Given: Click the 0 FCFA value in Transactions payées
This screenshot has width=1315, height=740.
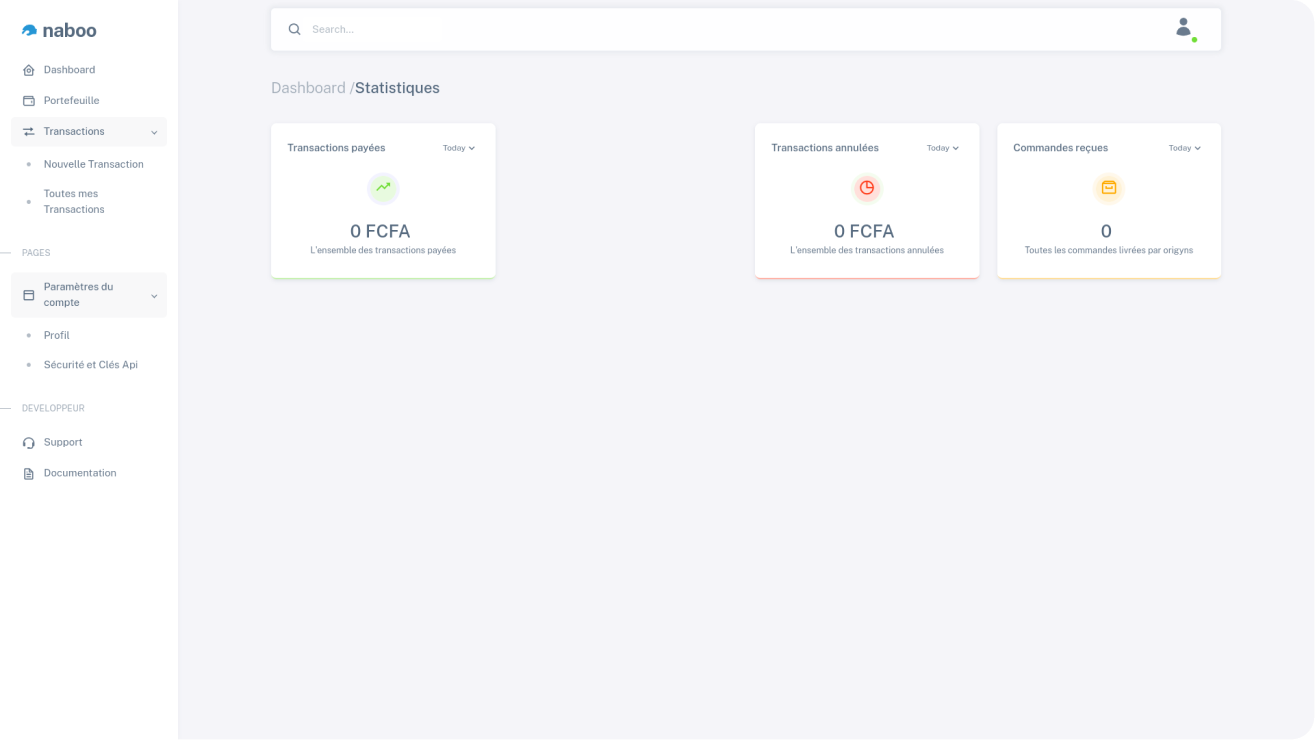Looking at the screenshot, I should coord(380,231).
